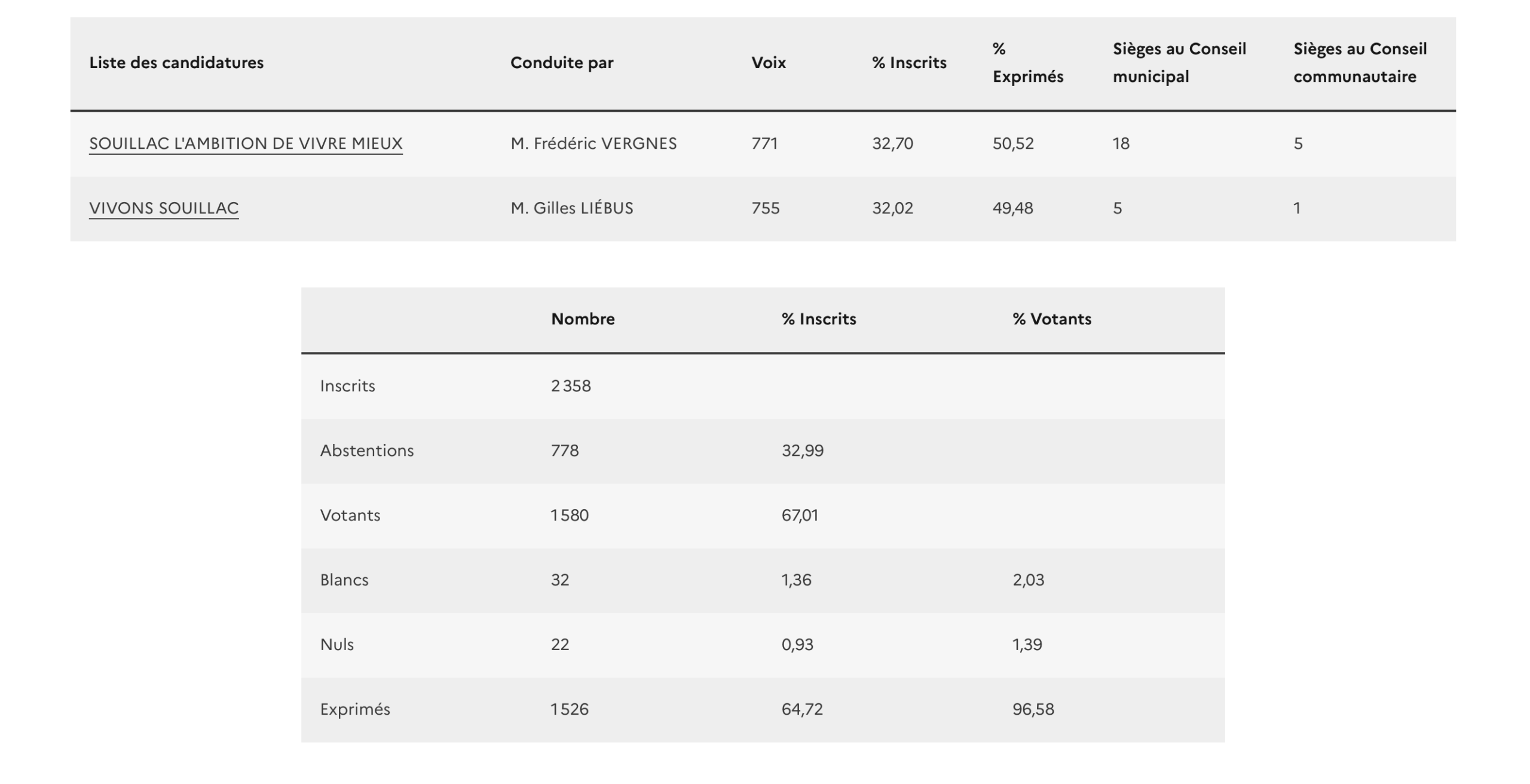
Task: Open the SOUILLAC L'AMBITION DE VIVRE MIEUX link
Action: (246, 143)
